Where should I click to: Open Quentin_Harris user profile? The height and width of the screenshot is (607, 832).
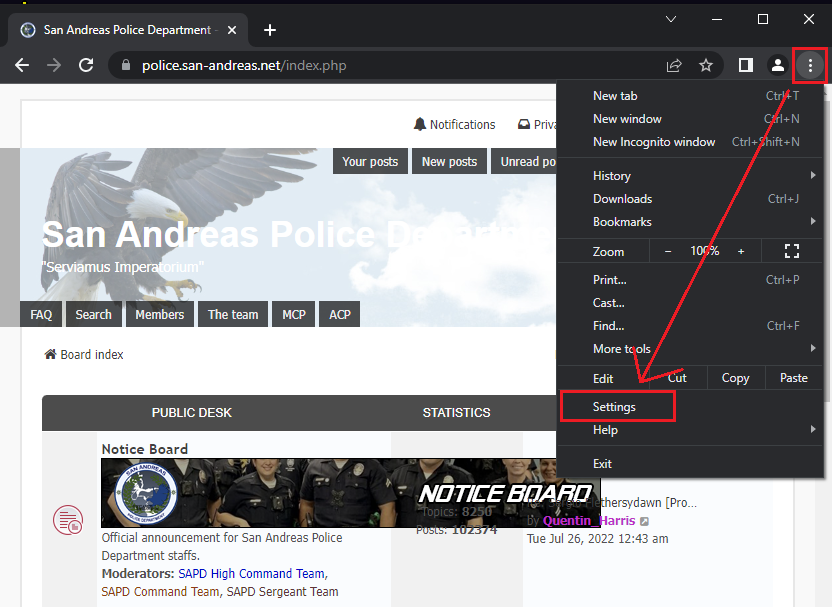coord(589,521)
